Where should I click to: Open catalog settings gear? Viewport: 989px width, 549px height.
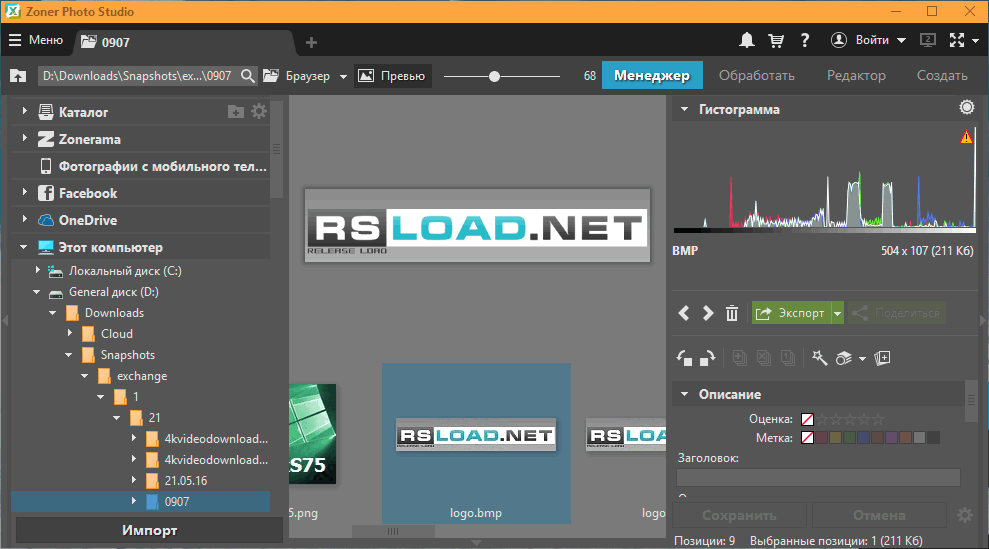259,112
